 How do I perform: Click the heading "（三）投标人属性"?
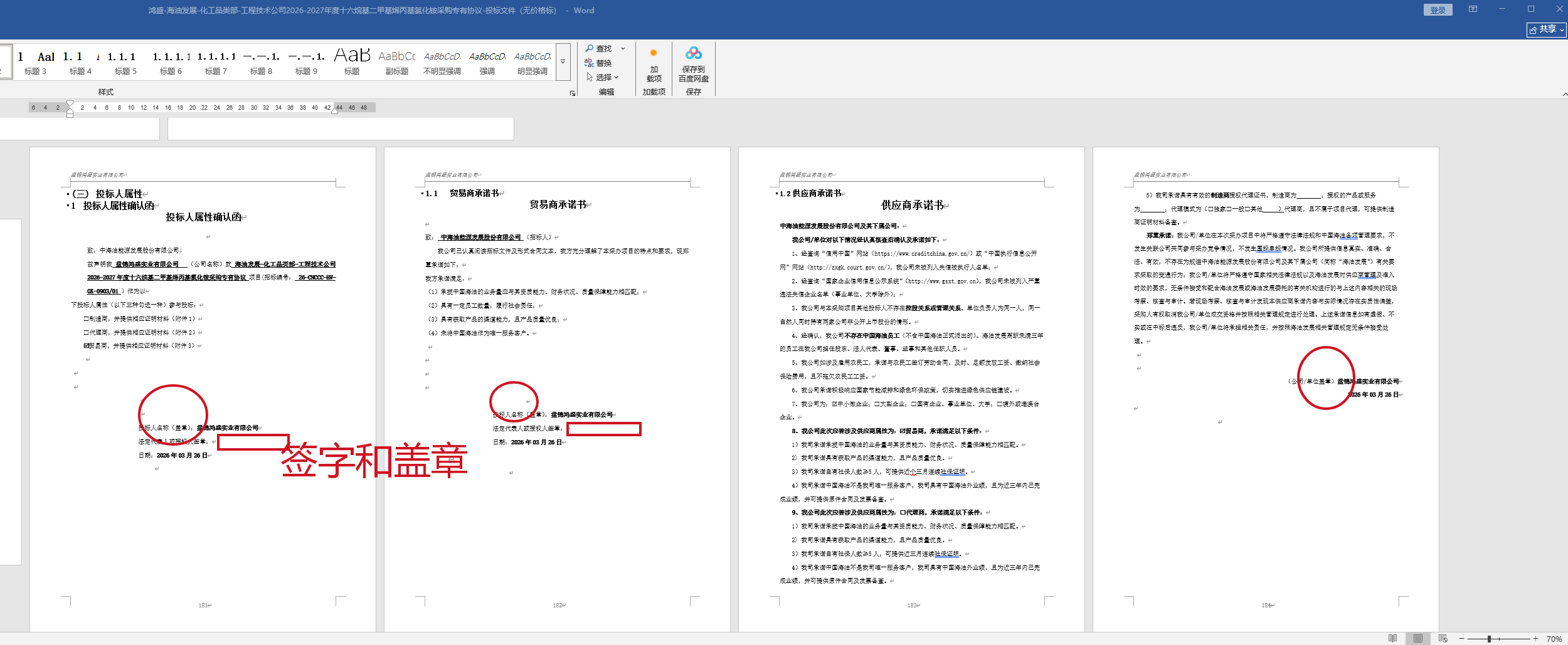(107, 194)
